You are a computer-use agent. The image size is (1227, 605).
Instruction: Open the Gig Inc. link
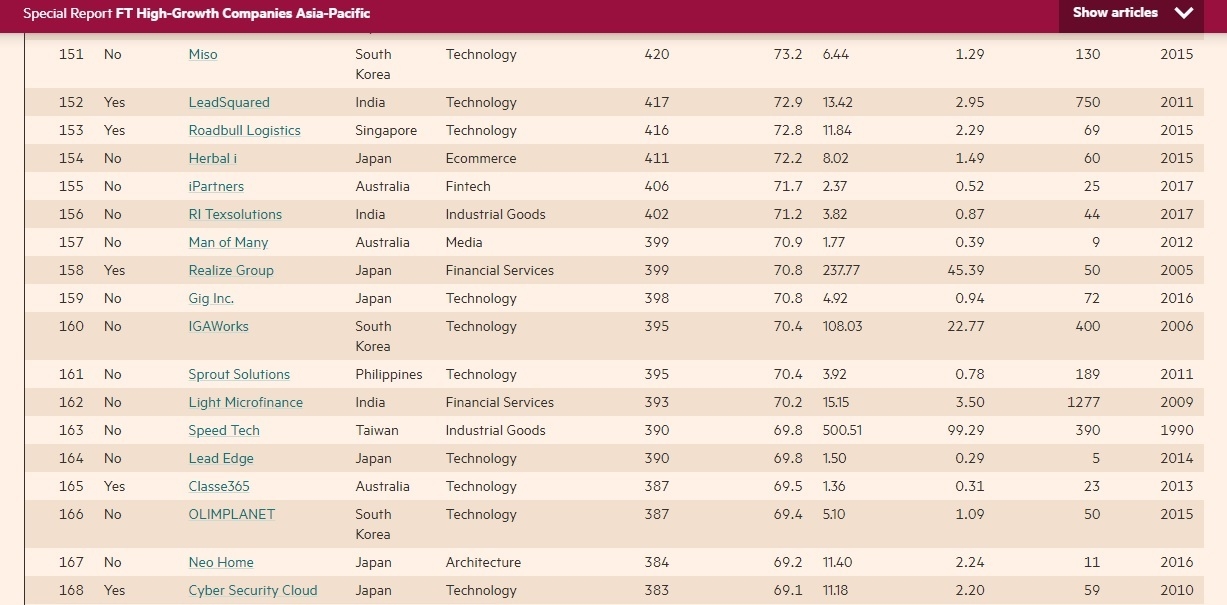tap(211, 299)
